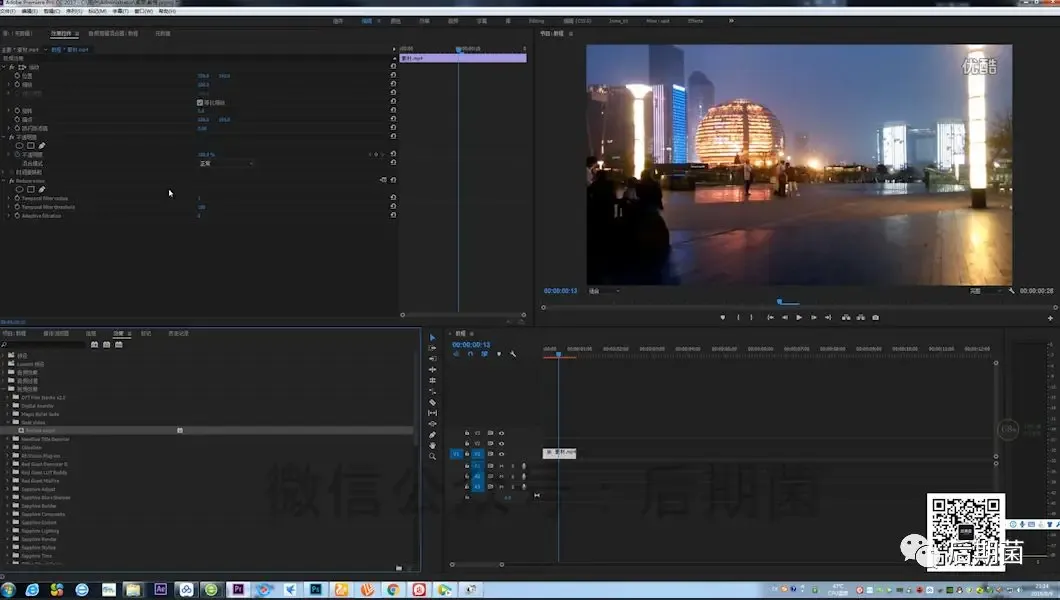This screenshot has height=600, width=1060.
Task: Expand Temporal filter radius property
Action: (x=9, y=199)
